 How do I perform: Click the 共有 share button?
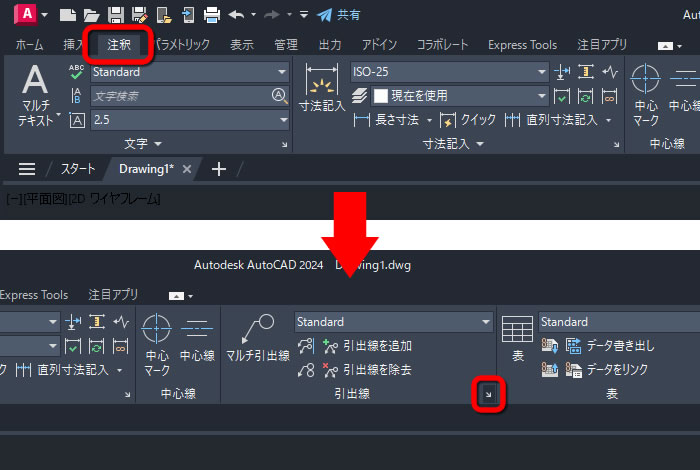pos(339,15)
